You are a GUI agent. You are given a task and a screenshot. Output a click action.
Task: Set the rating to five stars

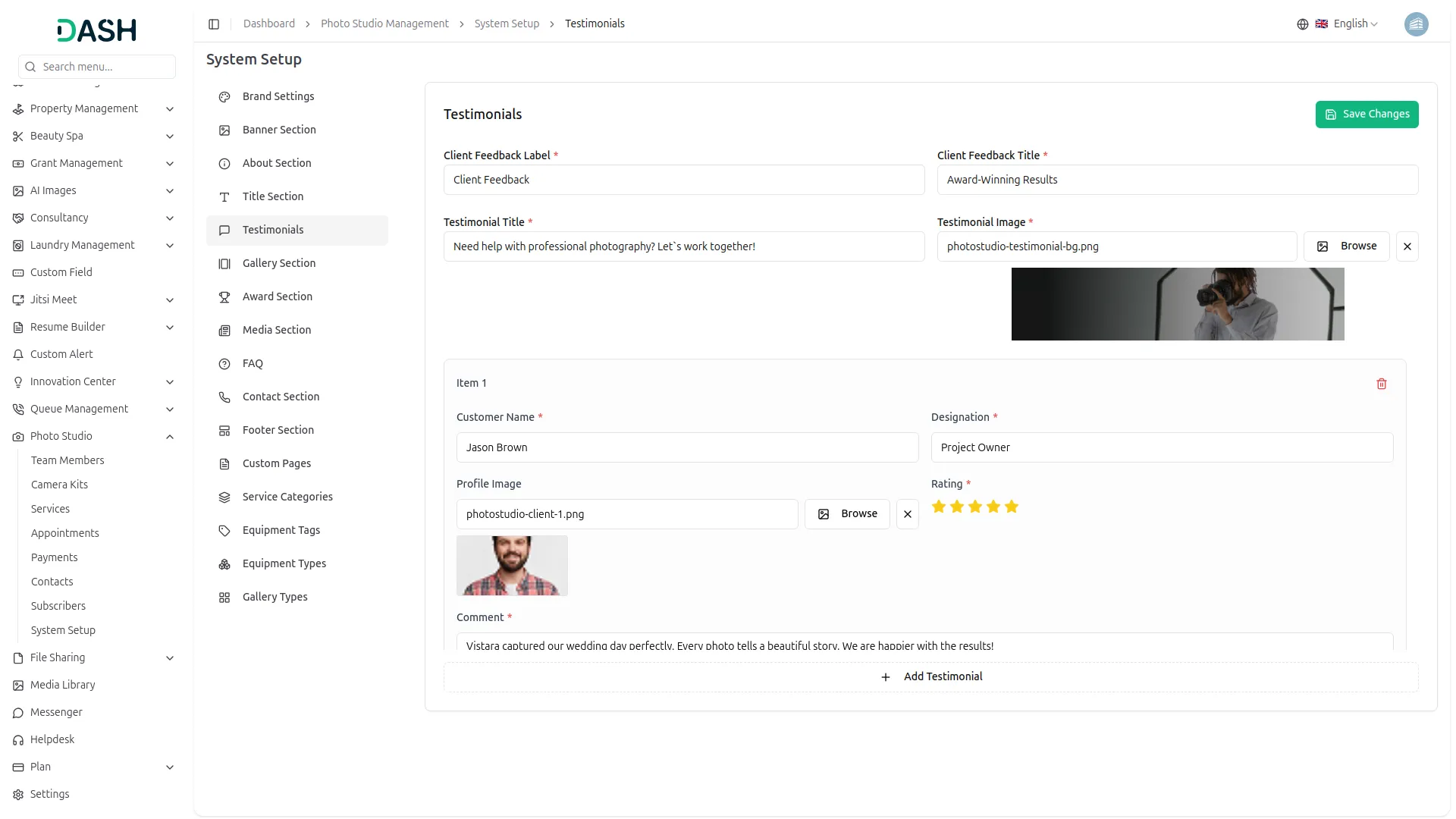coord(1011,507)
